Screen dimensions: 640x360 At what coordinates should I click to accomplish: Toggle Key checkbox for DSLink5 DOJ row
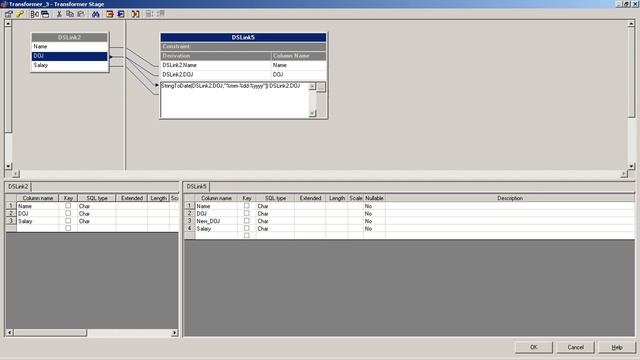[247, 213]
